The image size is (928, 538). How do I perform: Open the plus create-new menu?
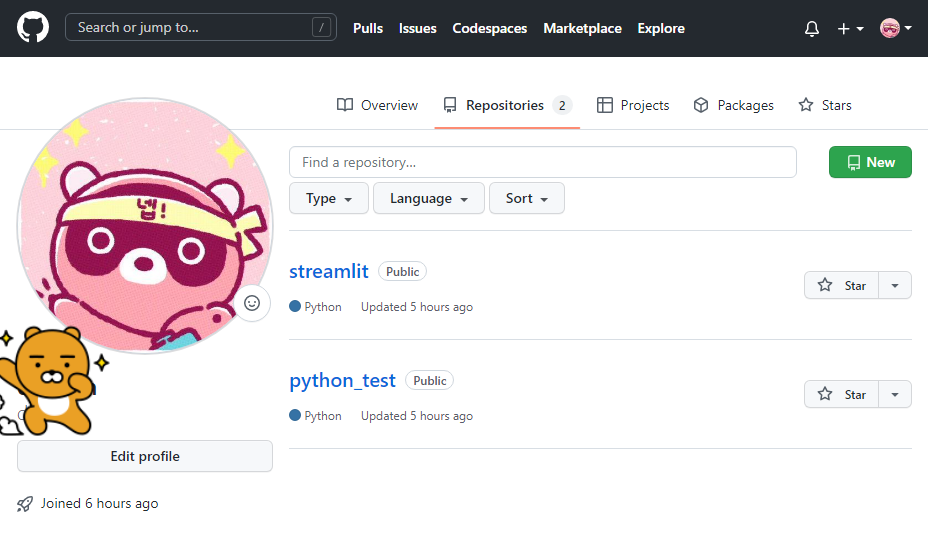tap(850, 28)
